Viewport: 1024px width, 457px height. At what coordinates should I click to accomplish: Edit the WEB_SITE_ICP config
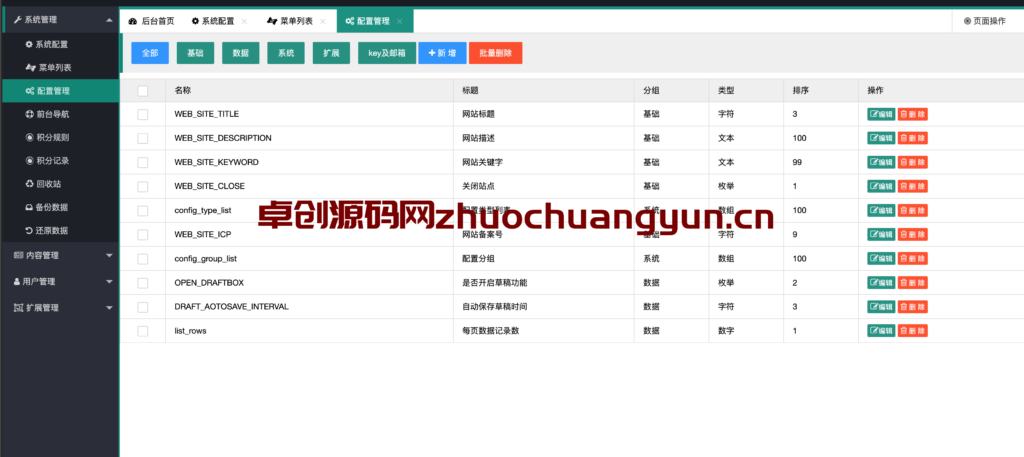pos(881,234)
